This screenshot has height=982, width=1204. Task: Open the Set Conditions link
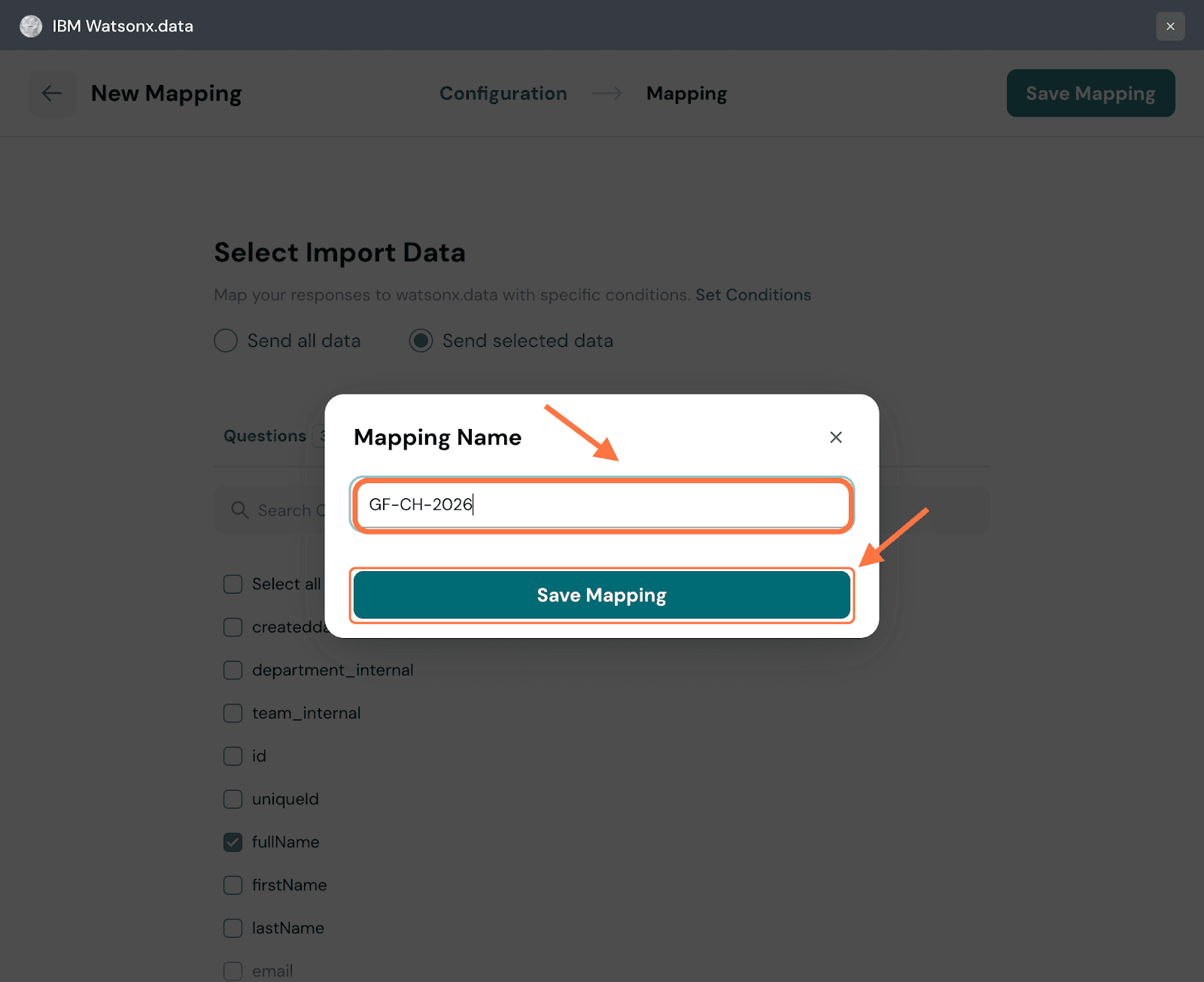[x=752, y=295]
